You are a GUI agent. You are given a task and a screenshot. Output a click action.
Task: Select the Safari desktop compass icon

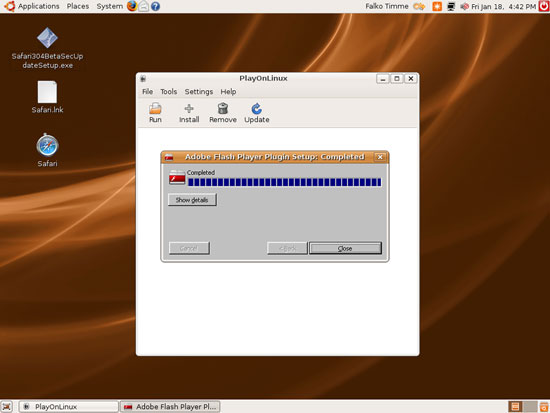click(x=47, y=145)
